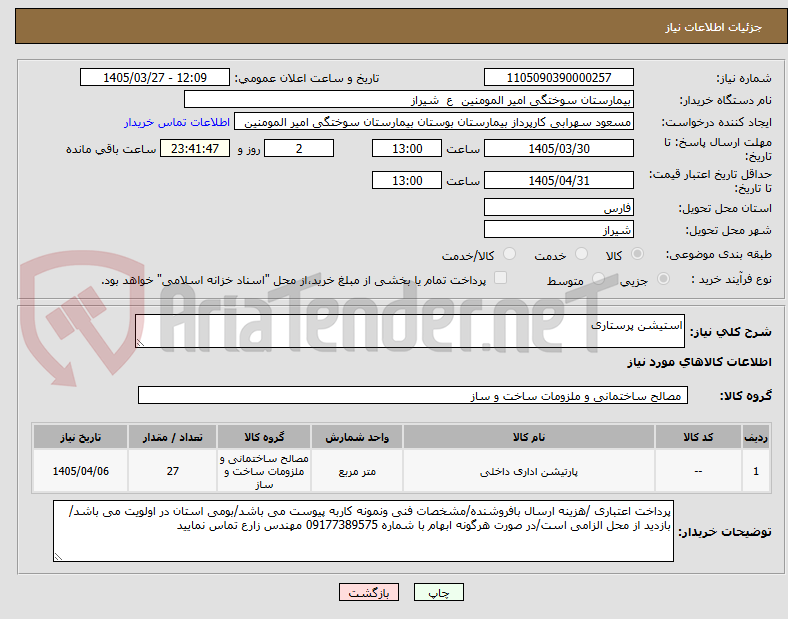The width and height of the screenshot is (788, 619).
Task: Click the remaining time field 23:41:47
Action: pyautogui.click(x=195, y=149)
